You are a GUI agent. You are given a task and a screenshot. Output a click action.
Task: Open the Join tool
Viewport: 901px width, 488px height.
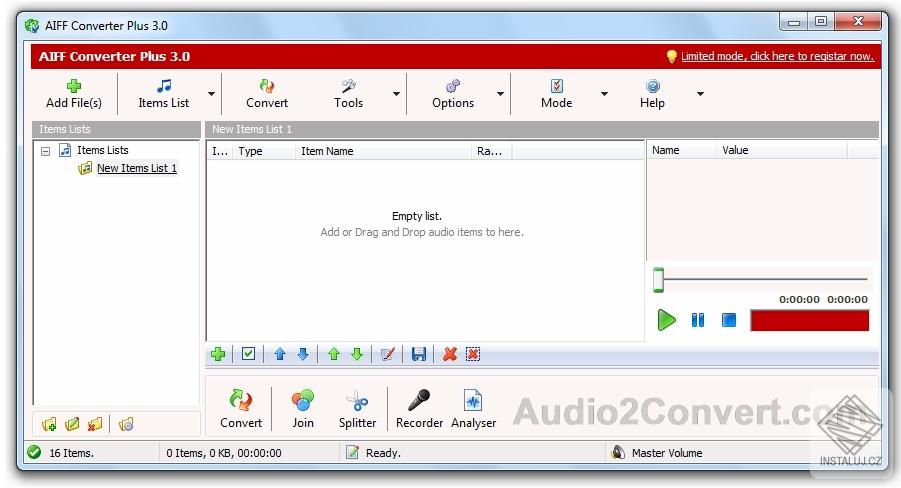(x=303, y=409)
